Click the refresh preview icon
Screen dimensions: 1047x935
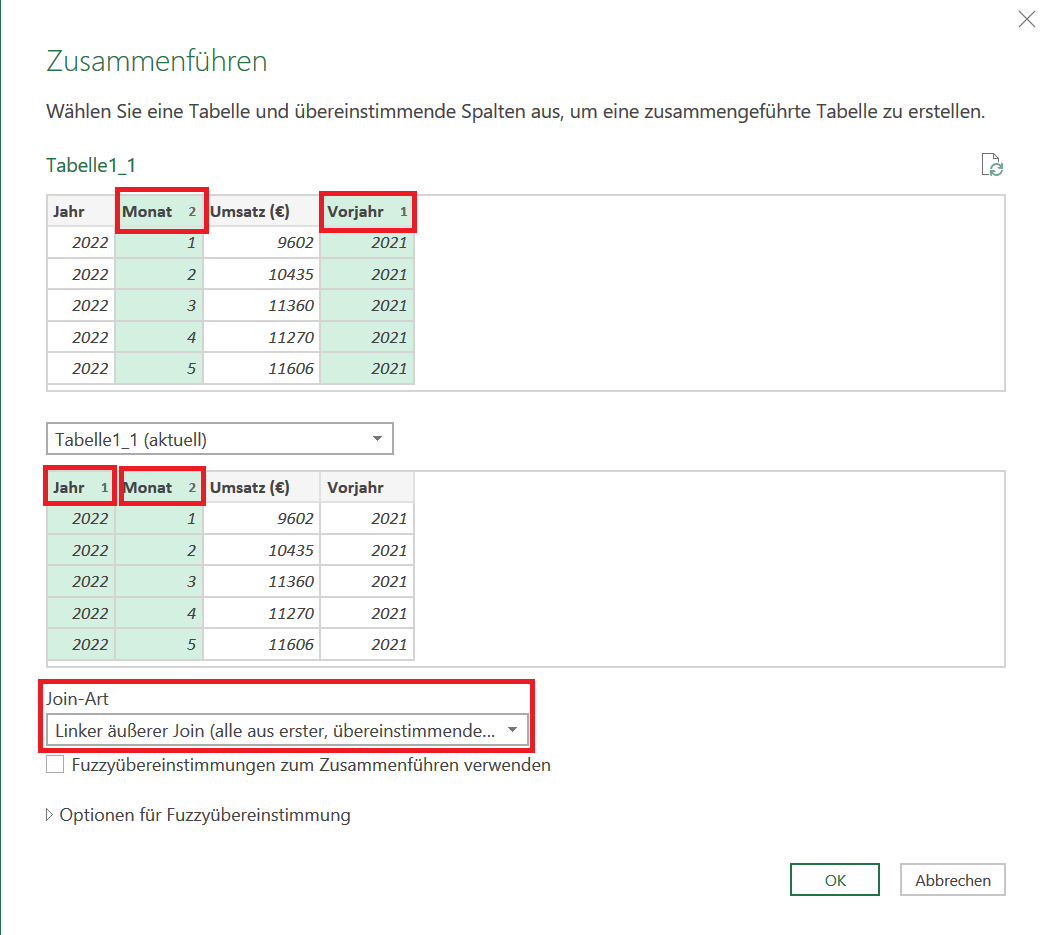pos(991,166)
